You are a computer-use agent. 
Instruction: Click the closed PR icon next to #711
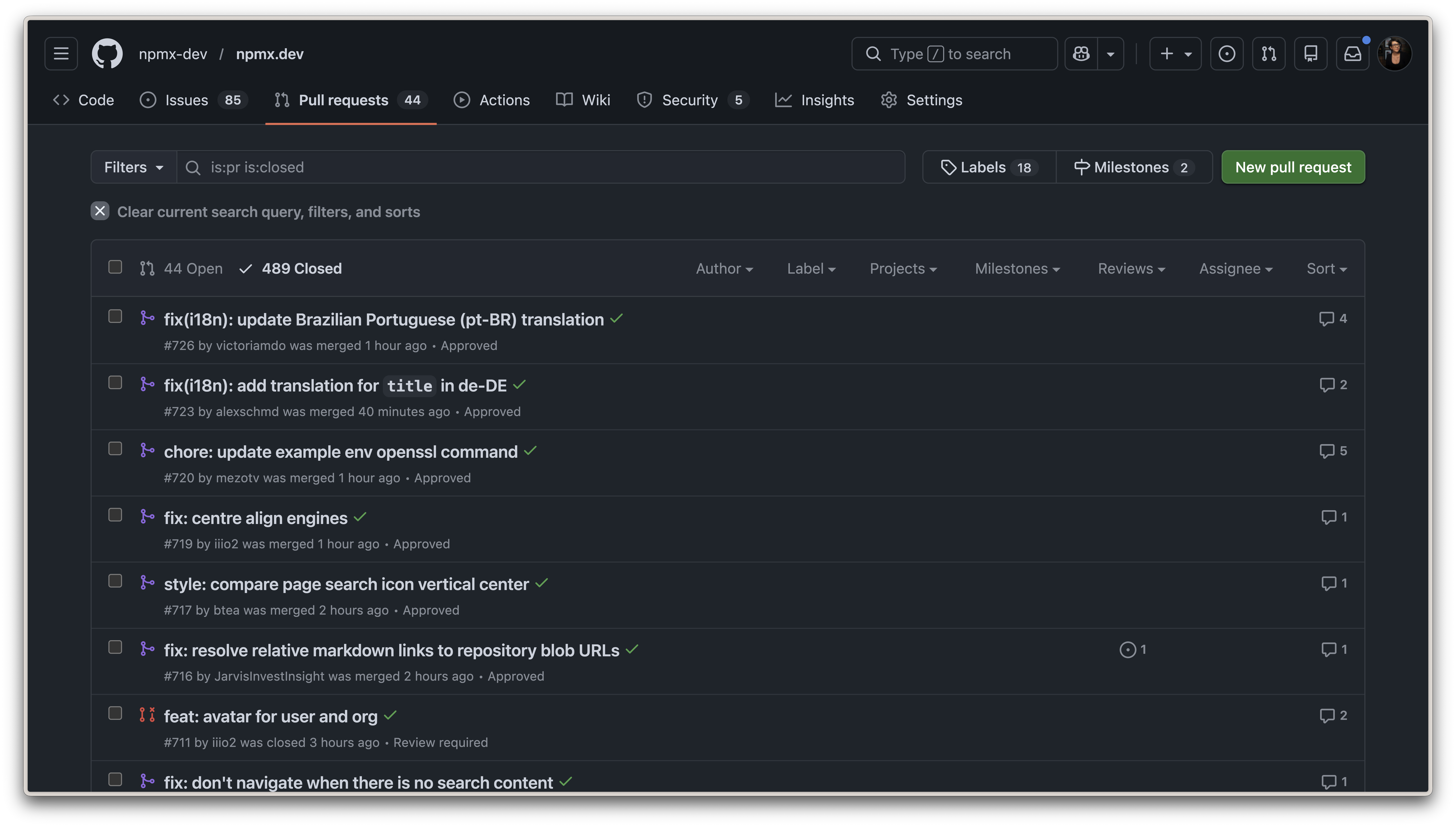click(147, 715)
